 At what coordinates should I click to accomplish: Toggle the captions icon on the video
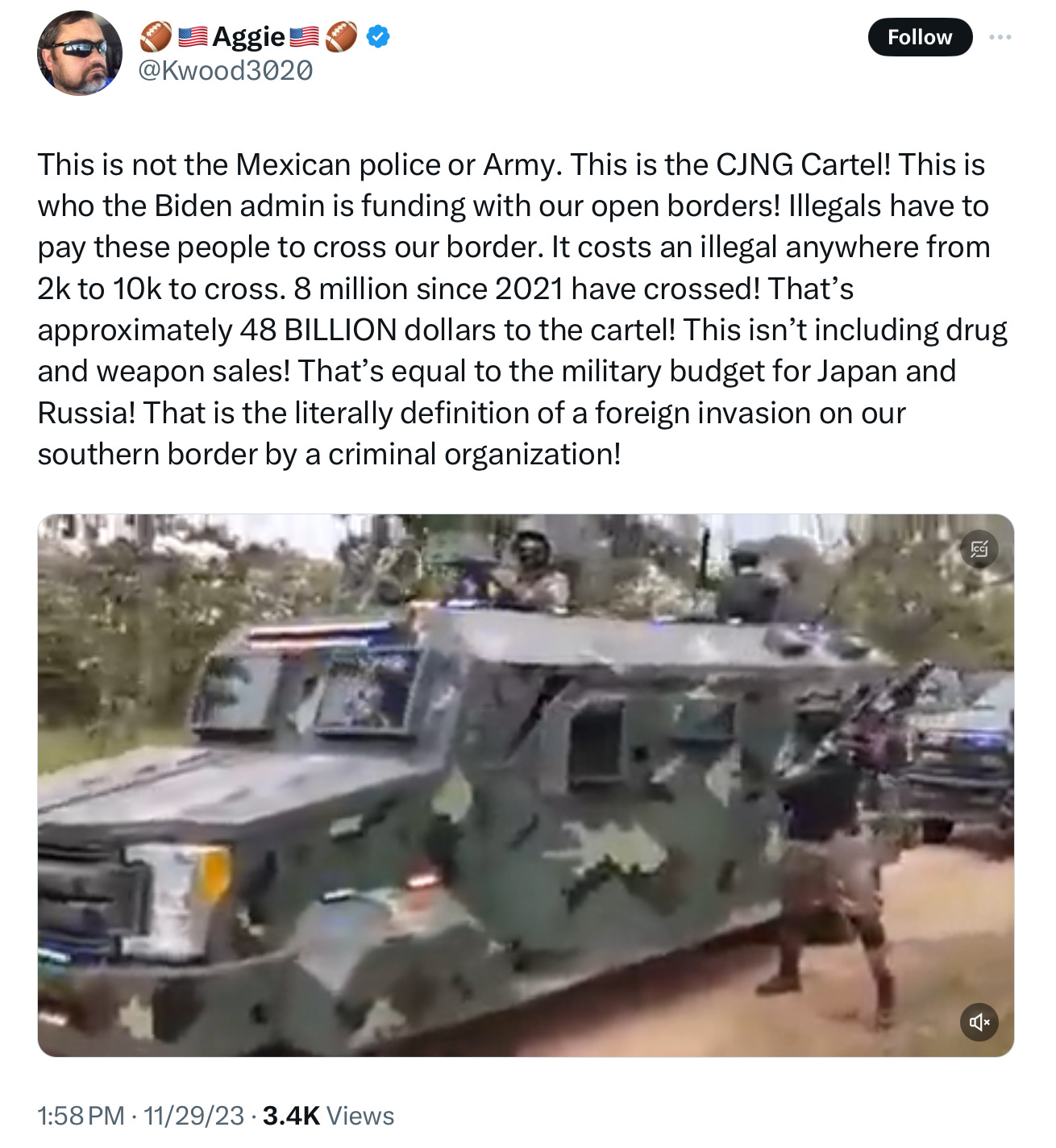(979, 550)
